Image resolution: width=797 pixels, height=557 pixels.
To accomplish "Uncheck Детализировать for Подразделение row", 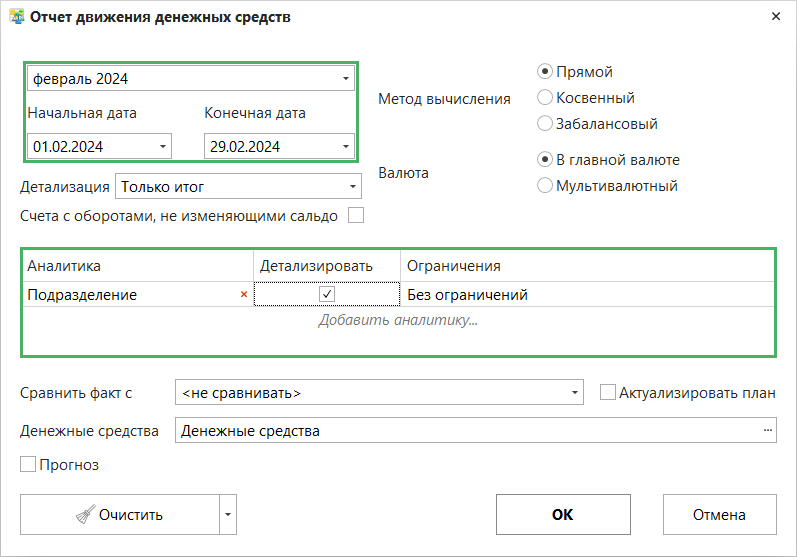I will pos(327,295).
